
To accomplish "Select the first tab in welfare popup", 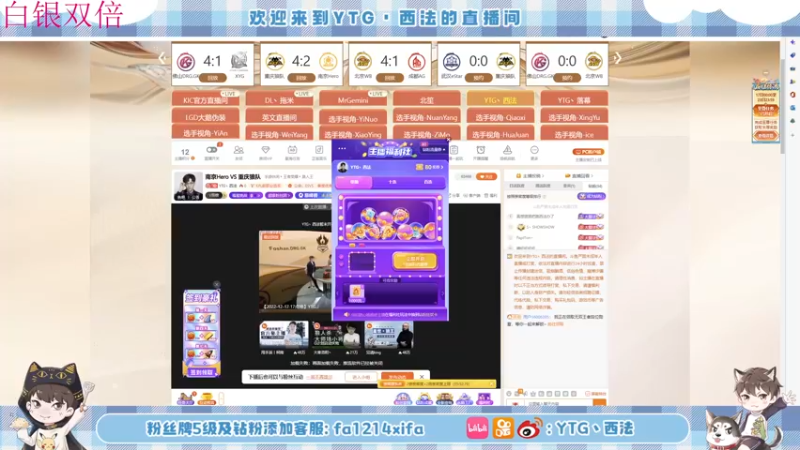I will (354, 182).
